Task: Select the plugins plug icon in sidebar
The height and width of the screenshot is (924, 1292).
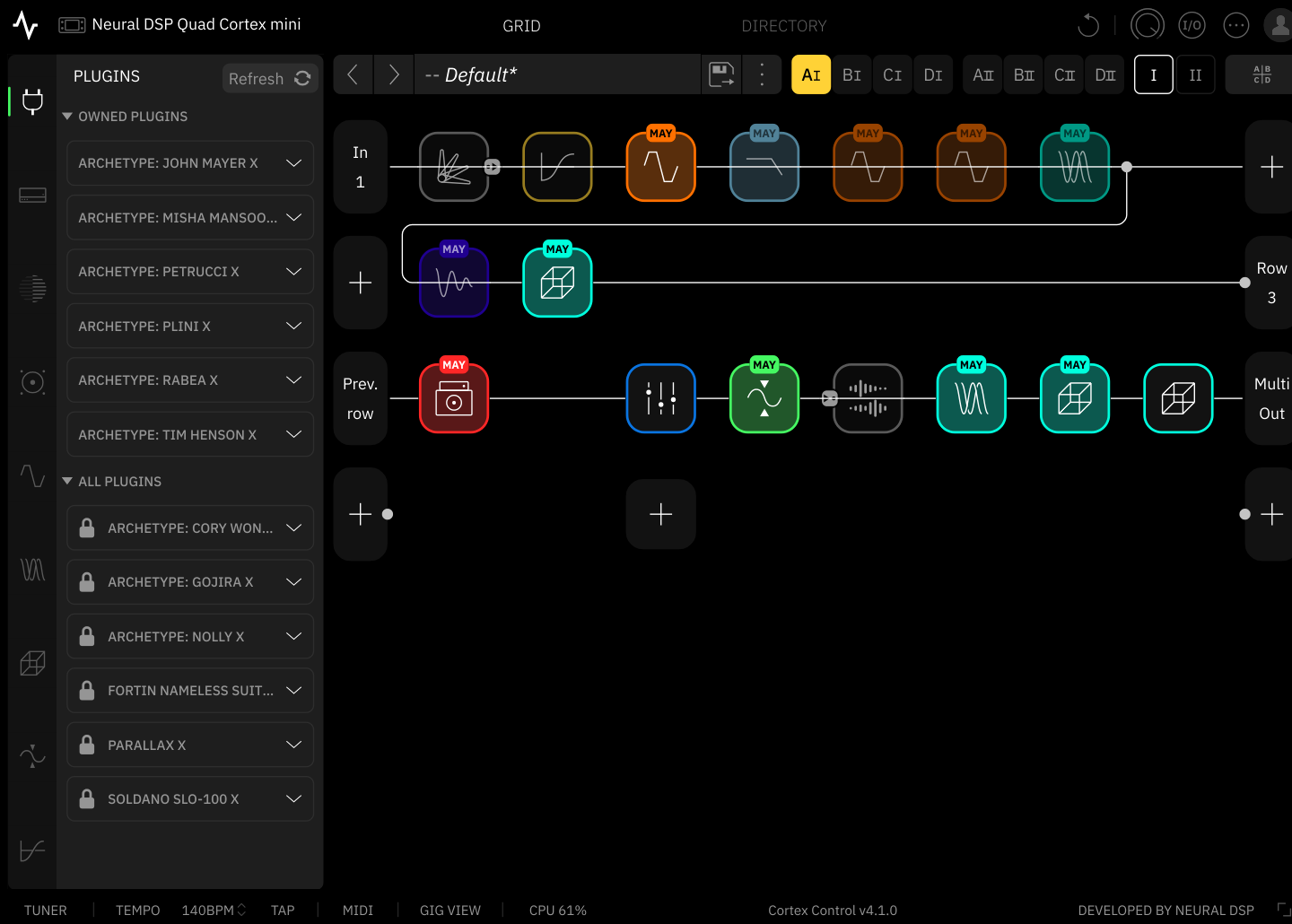Action: (x=32, y=101)
